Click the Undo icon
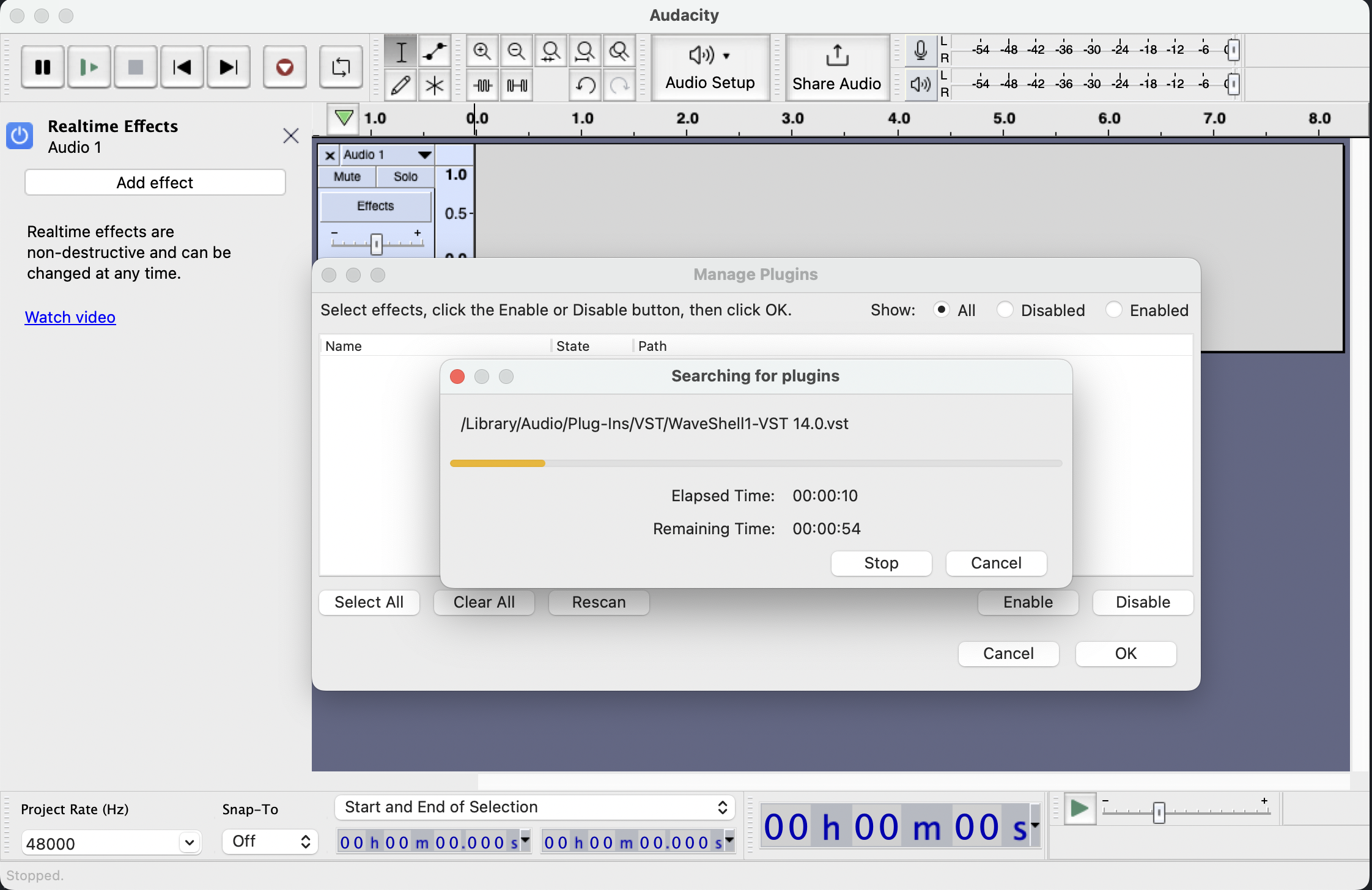The height and width of the screenshot is (890, 1372). (585, 86)
